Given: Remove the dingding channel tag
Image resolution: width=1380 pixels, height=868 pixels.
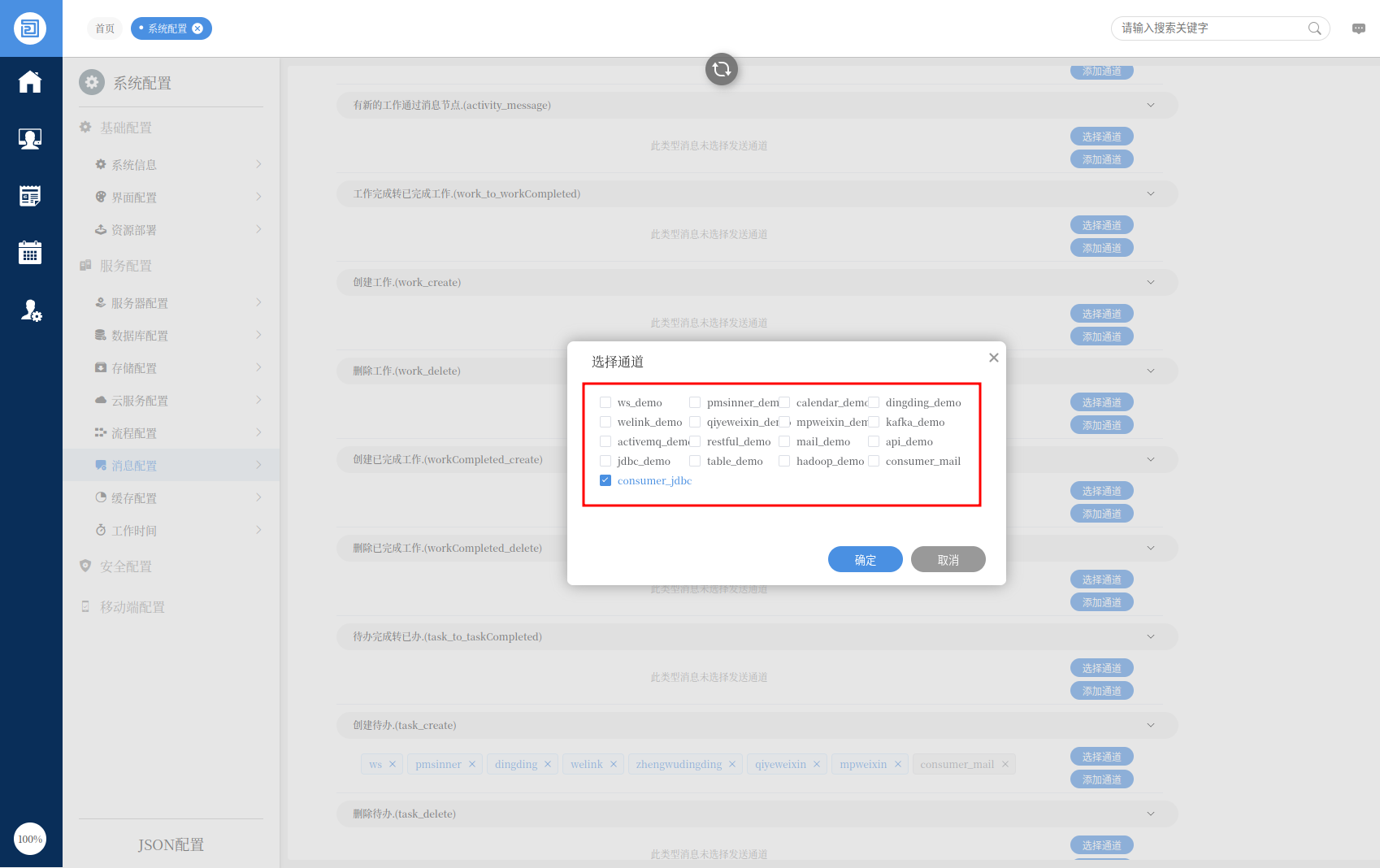Looking at the screenshot, I should pyautogui.click(x=548, y=765).
